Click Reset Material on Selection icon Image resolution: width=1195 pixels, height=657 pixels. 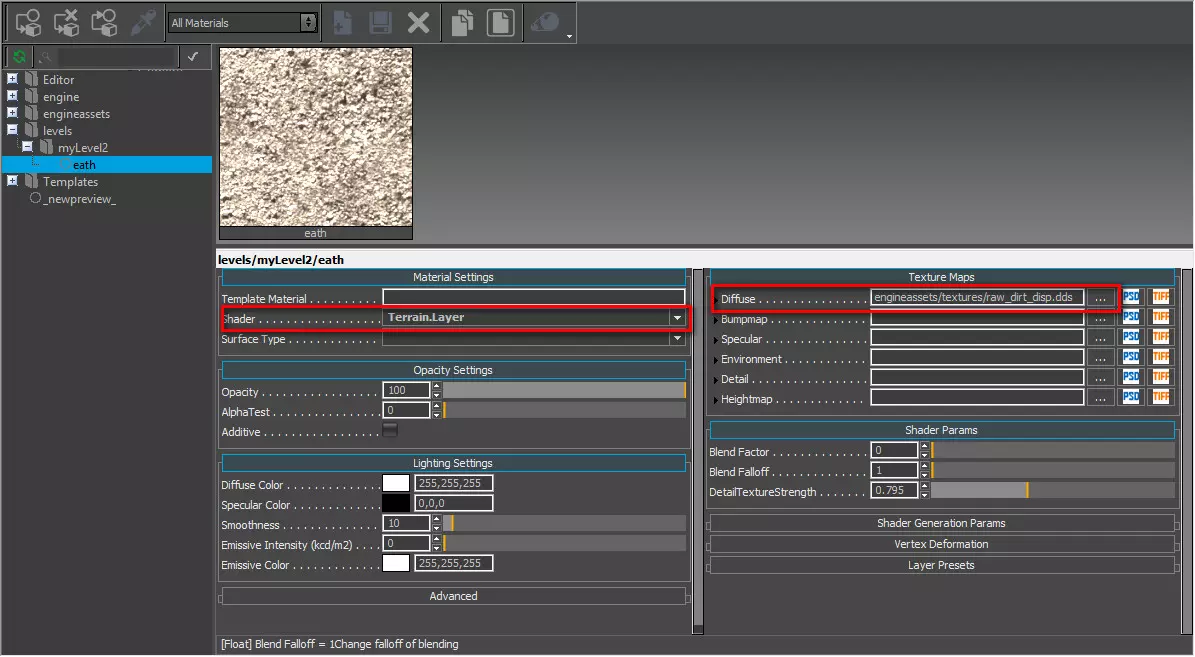tap(66, 22)
